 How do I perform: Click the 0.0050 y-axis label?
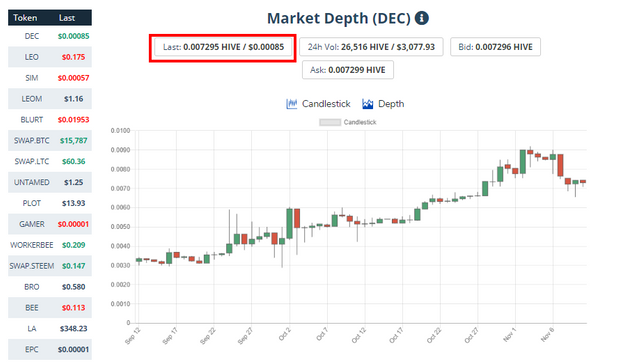120,227
